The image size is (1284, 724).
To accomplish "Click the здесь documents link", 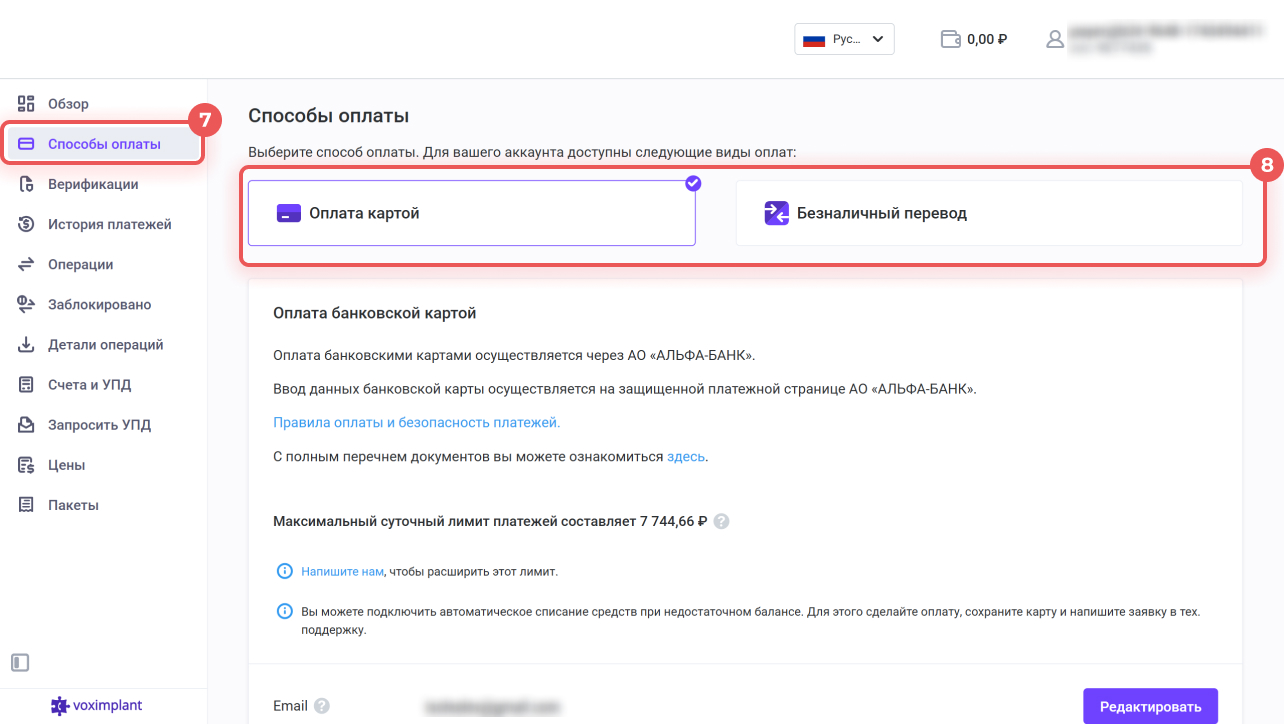I will pos(686,457).
